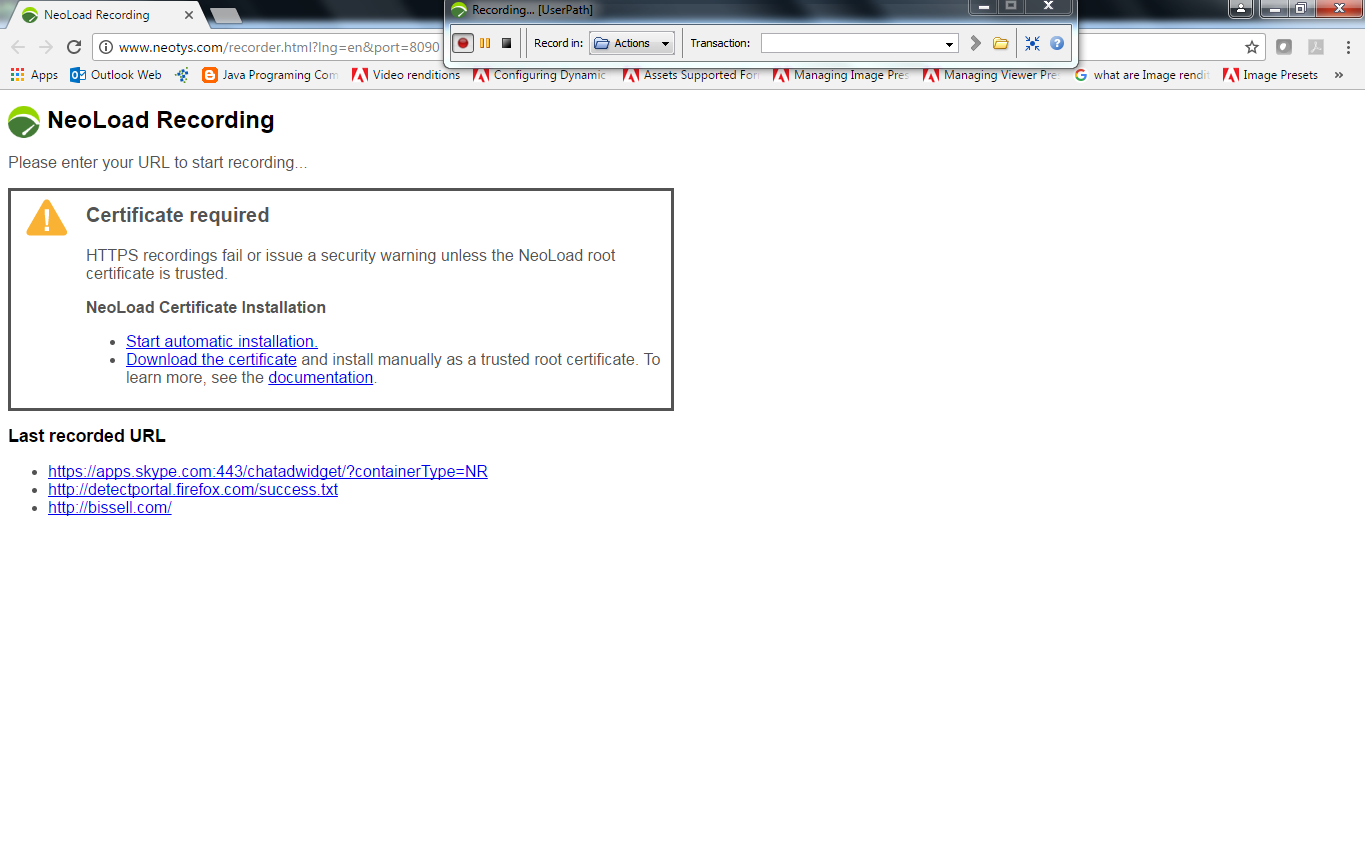1365x856 pixels.
Task: Click the 'Last recorded URL' heading
Action: coord(87,436)
